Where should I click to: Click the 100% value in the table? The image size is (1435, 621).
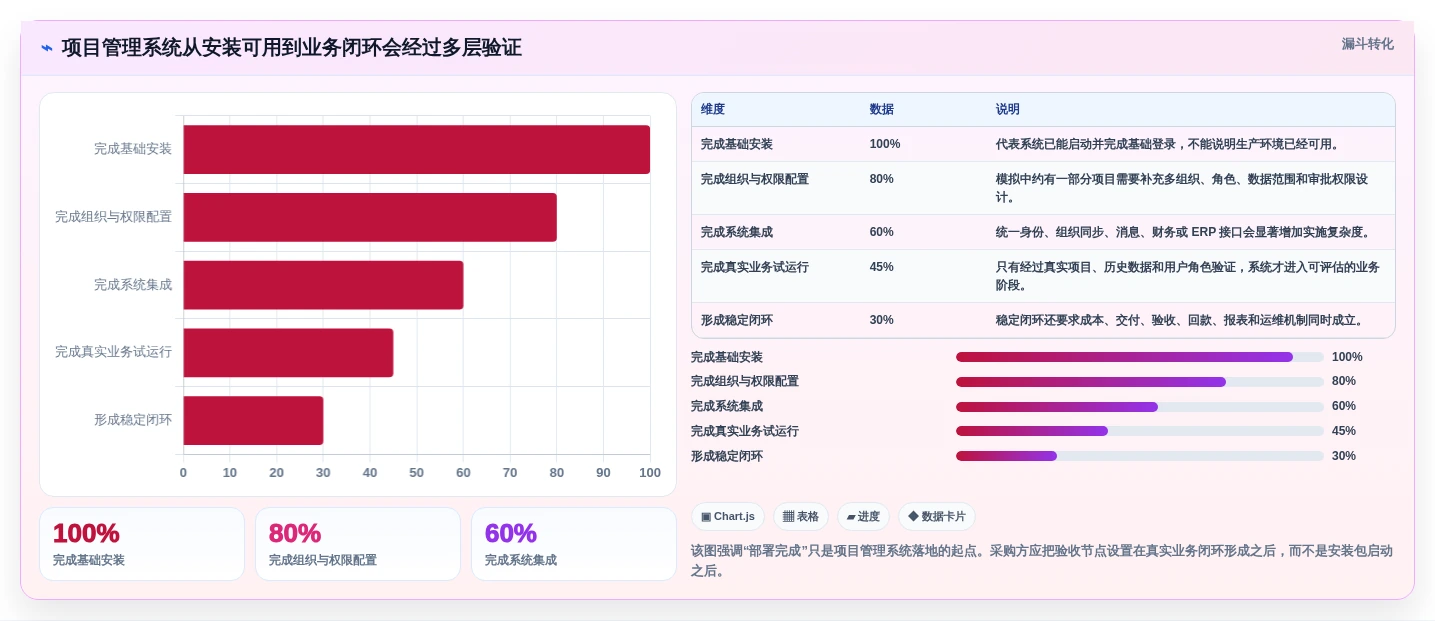885,144
